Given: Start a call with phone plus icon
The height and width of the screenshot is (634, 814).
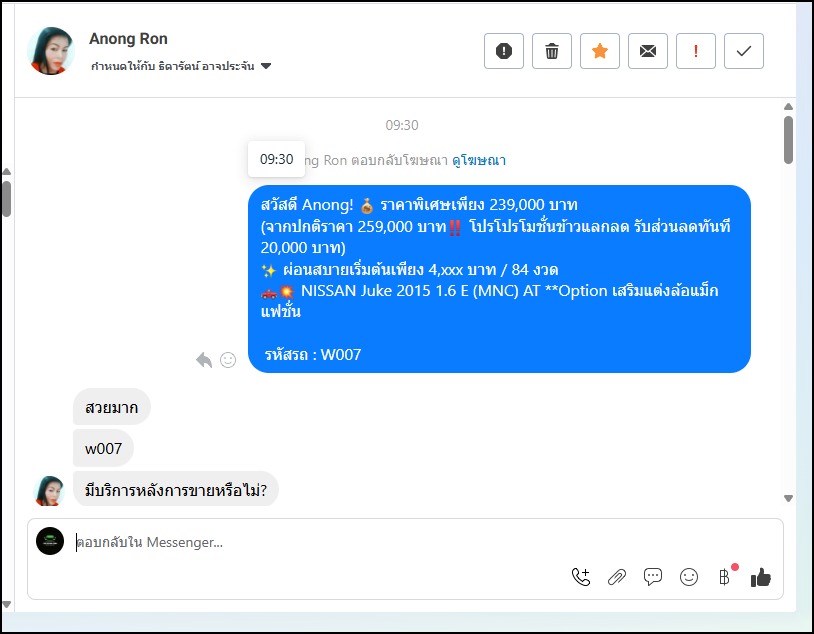Looking at the screenshot, I should pyautogui.click(x=581, y=577).
